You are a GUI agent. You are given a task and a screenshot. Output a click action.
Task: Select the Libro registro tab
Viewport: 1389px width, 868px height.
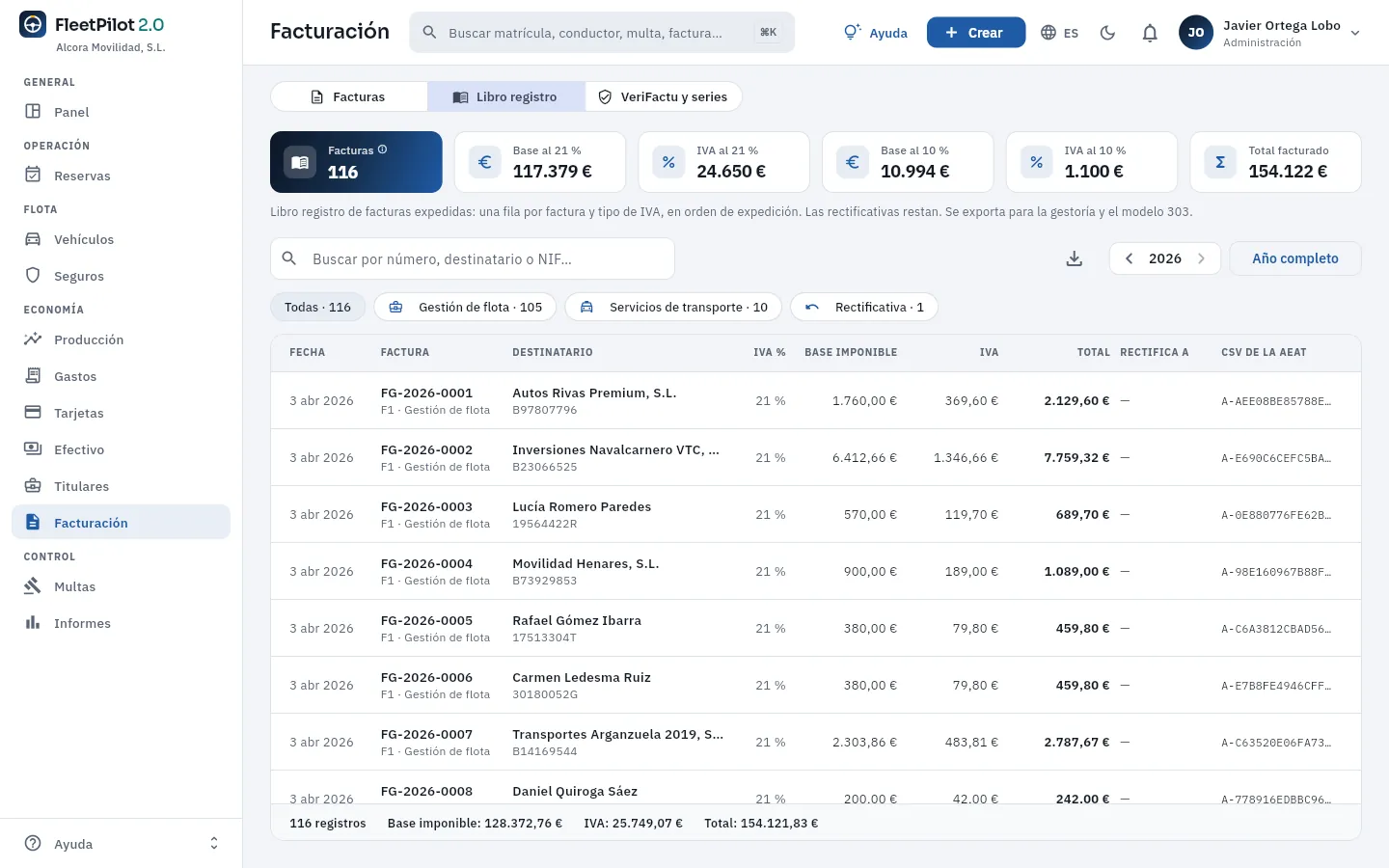pyautogui.click(x=506, y=96)
